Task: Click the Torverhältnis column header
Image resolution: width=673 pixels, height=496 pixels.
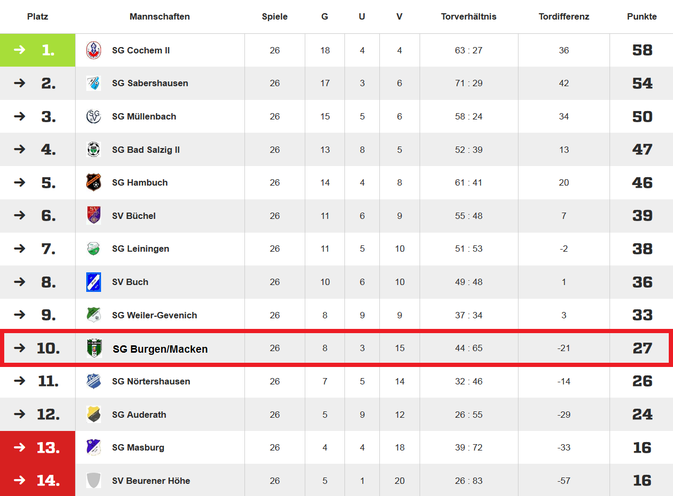Action: click(x=468, y=17)
